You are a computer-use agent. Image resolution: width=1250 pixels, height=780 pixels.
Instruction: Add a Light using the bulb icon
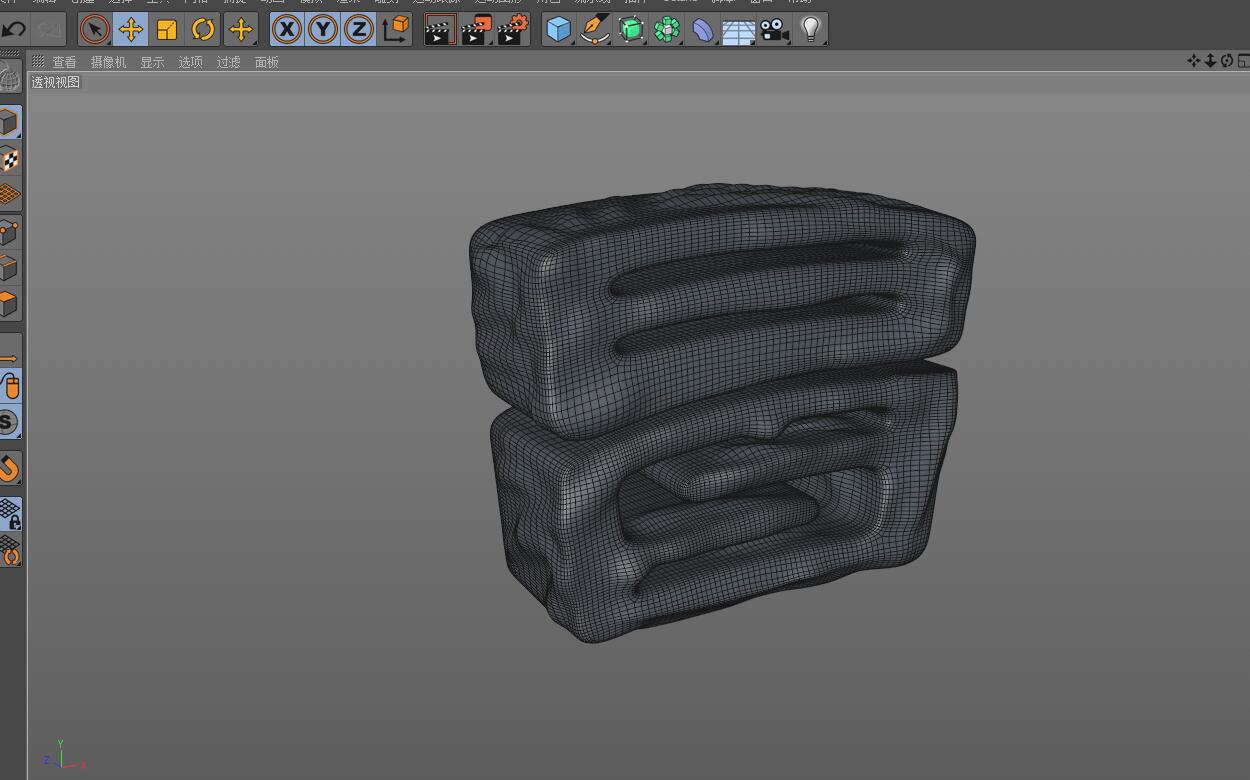click(811, 29)
